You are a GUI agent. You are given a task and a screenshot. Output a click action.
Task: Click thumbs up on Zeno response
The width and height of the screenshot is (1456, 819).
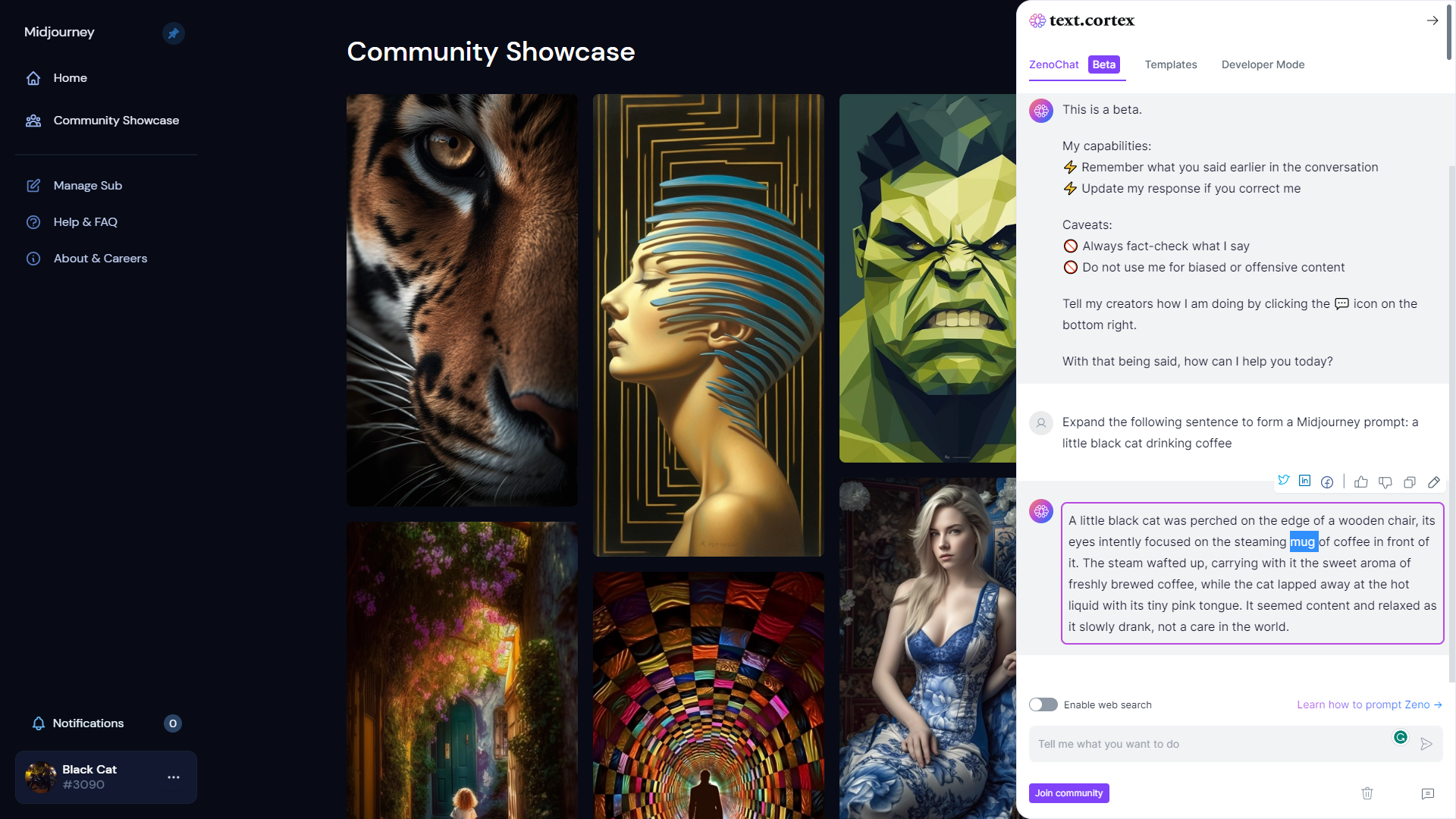pos(1361,482)
